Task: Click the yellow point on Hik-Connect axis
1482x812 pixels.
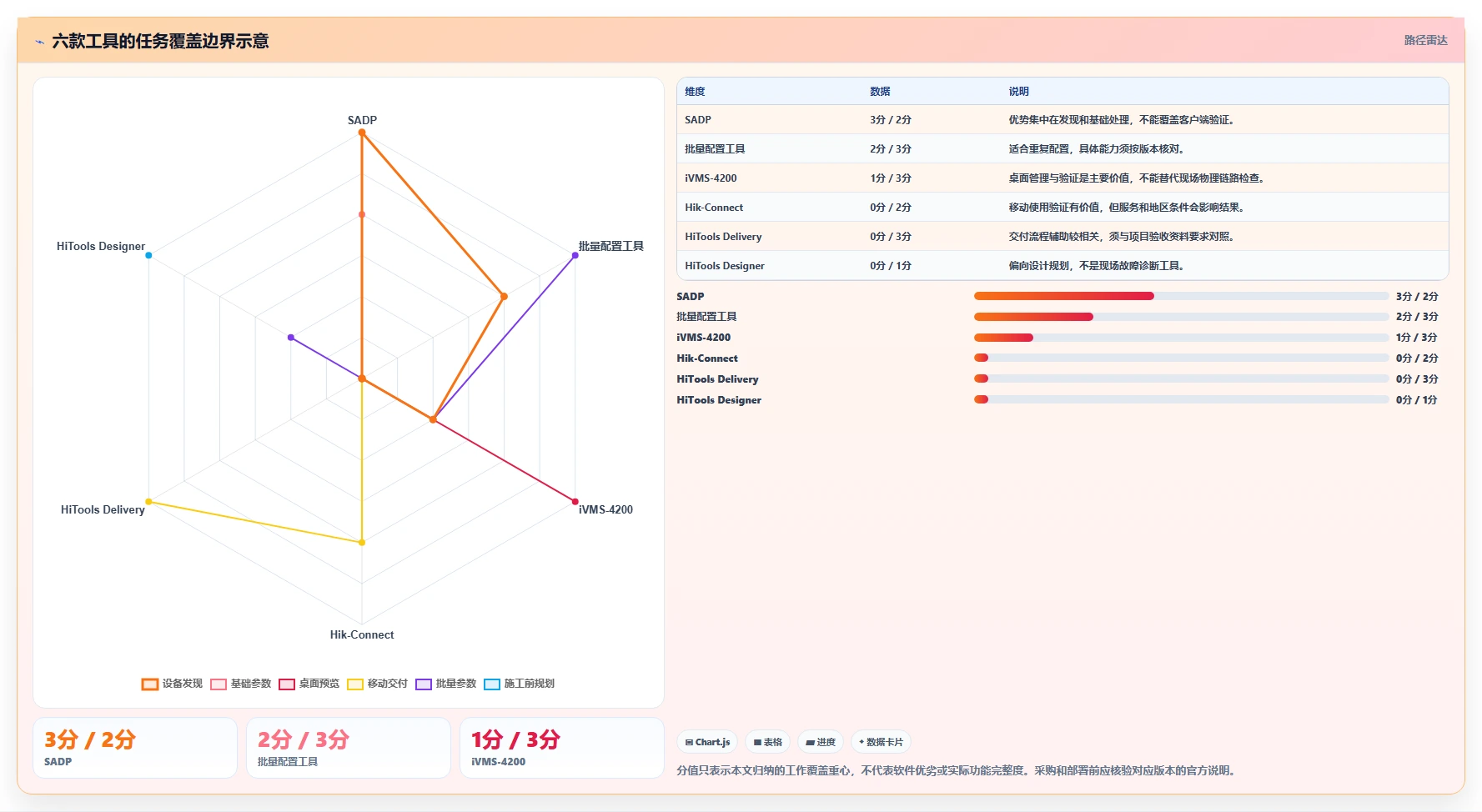Action: pos(362,543)
